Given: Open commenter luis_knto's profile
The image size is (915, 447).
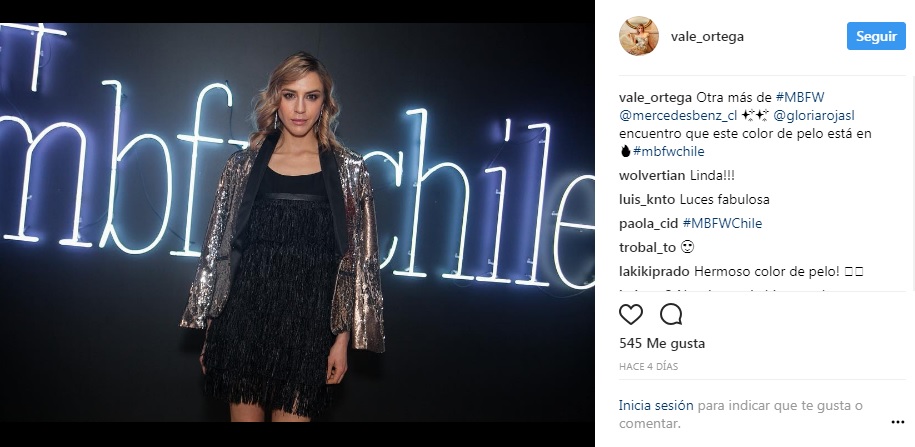Looking at the screenshot, I should point(648,200).
